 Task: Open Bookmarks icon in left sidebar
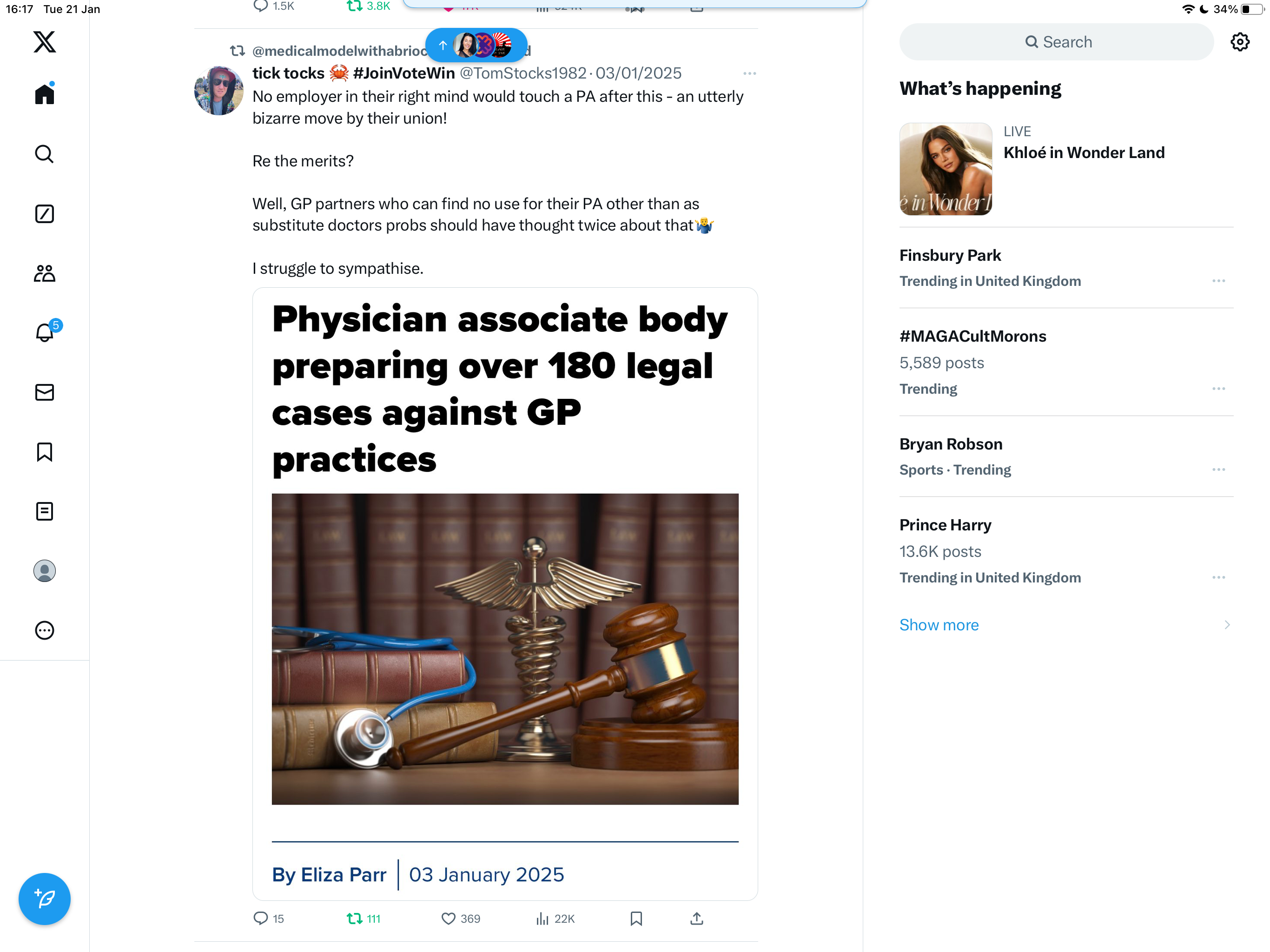[44, 452]
